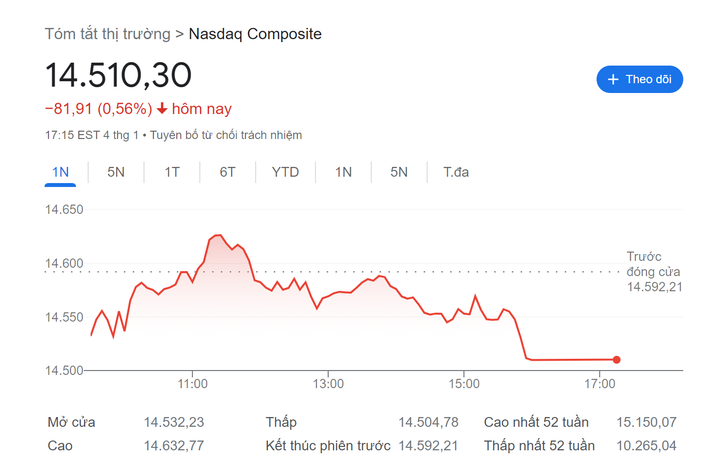720x465 pixels.
Task: Open the Tóm tắt thị trường breadcrumb link
Action: (108, 34)
